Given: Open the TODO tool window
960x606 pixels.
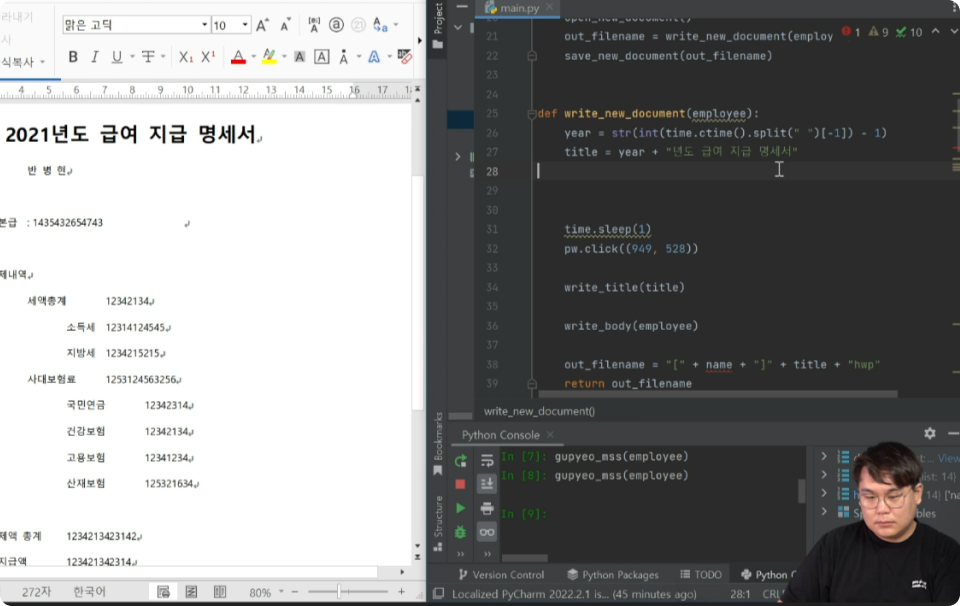Looking at the screenshot, I should pos(701,575).
